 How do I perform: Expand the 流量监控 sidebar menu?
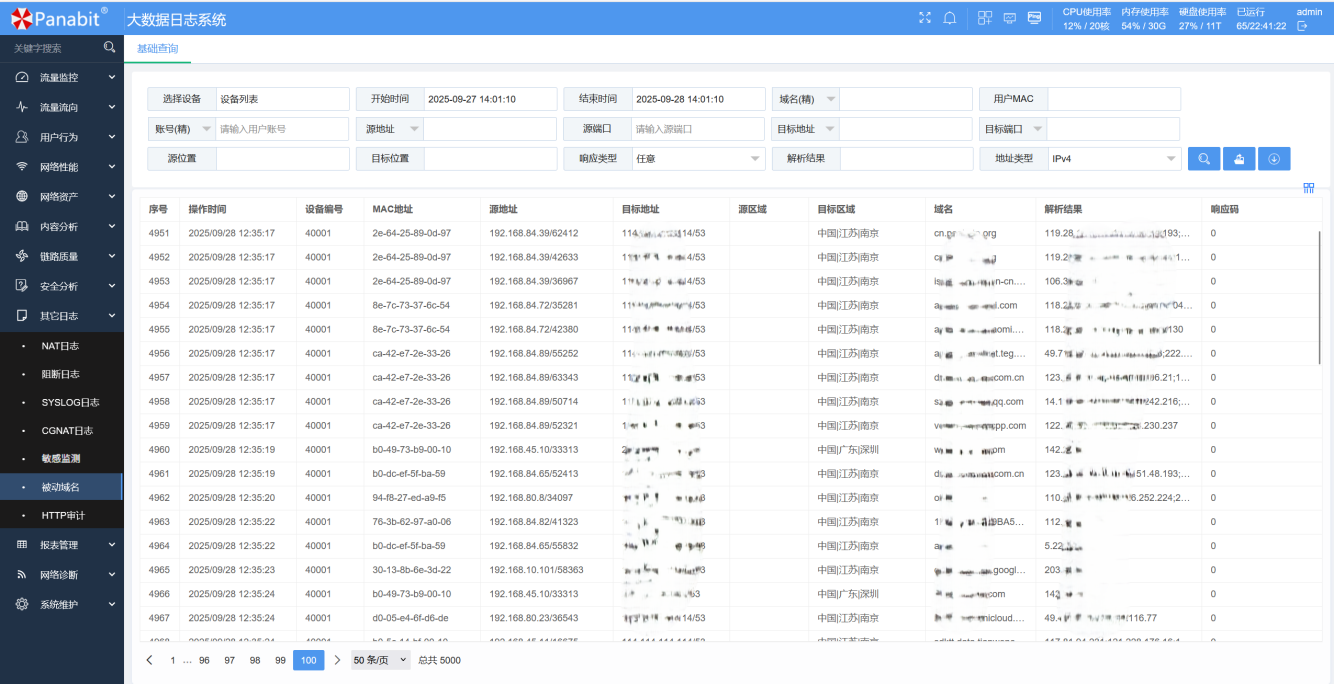point(61,77)
